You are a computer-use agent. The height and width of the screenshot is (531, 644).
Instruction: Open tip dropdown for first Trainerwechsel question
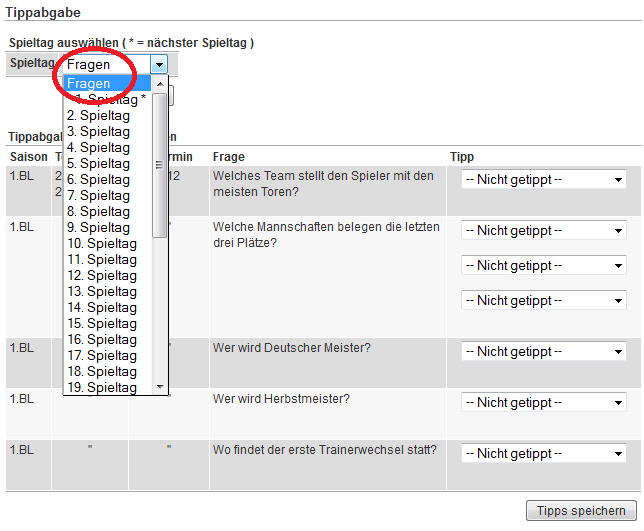tap(543, 454)
